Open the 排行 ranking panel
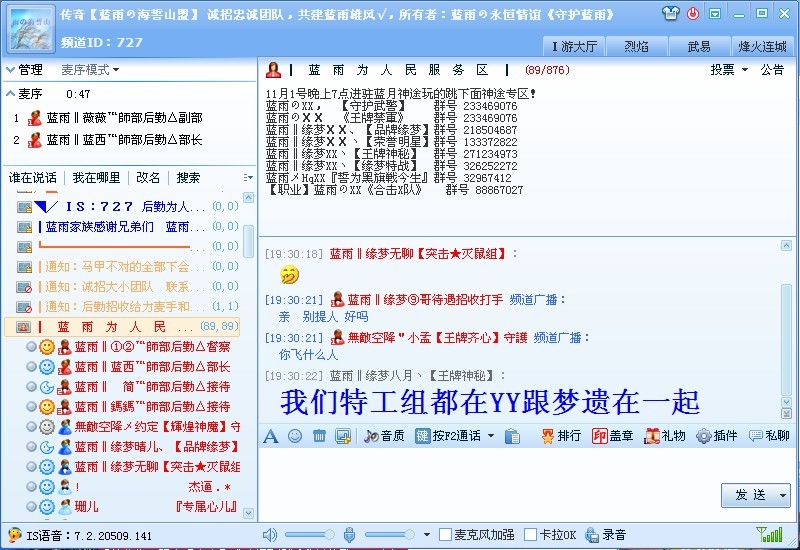This screenshot has height=550, width=800. [x=561, y=436]
